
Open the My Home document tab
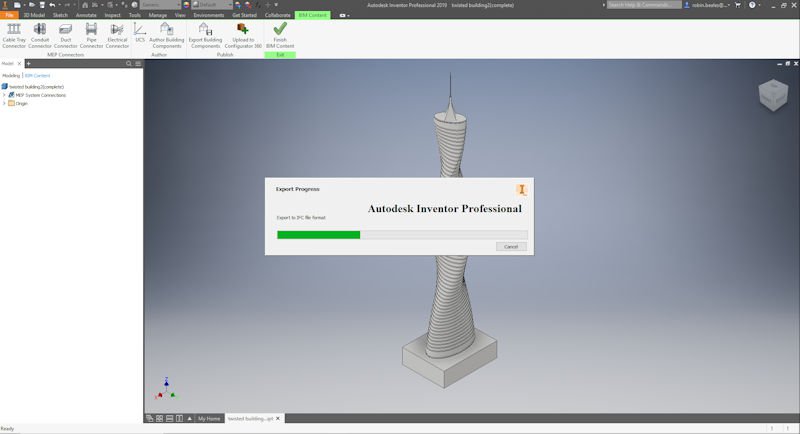point(209,418)
